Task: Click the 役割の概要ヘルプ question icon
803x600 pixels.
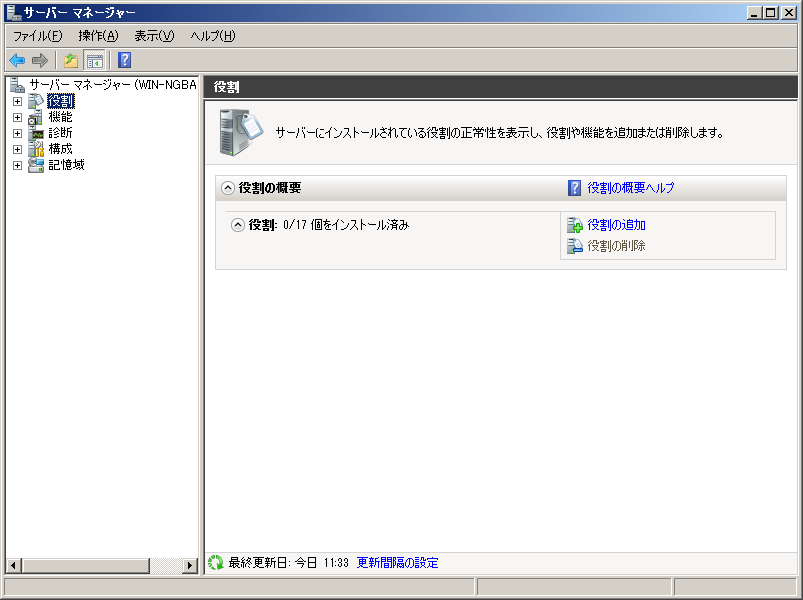Action: pyautogui.click(x=575, y=188)
